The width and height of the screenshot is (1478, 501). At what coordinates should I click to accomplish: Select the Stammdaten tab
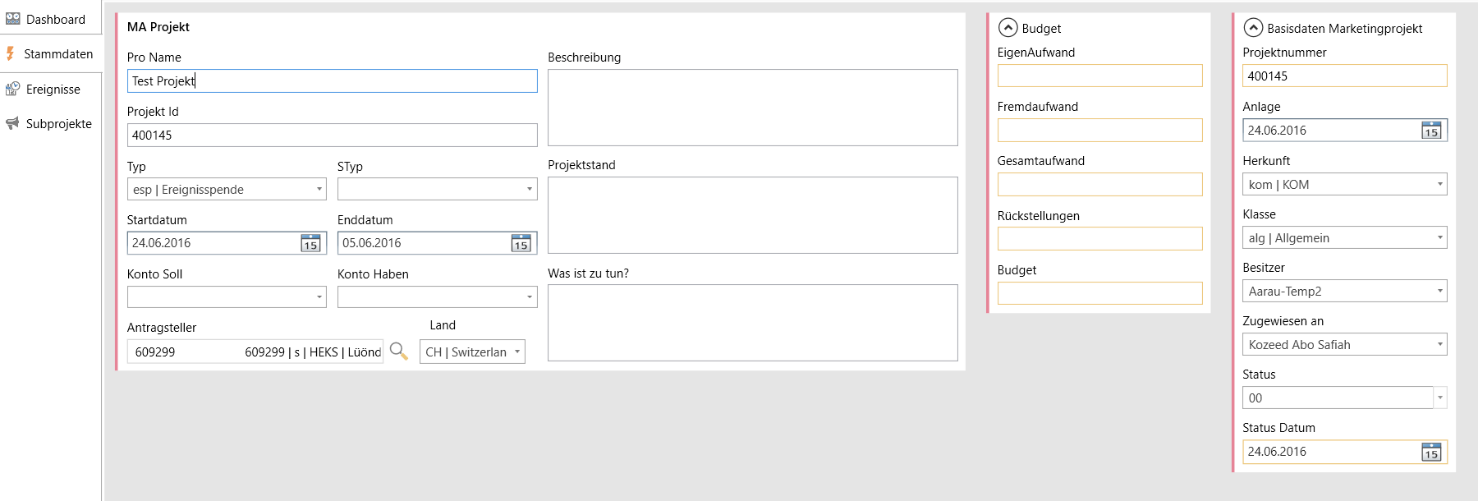click(50, 54)
